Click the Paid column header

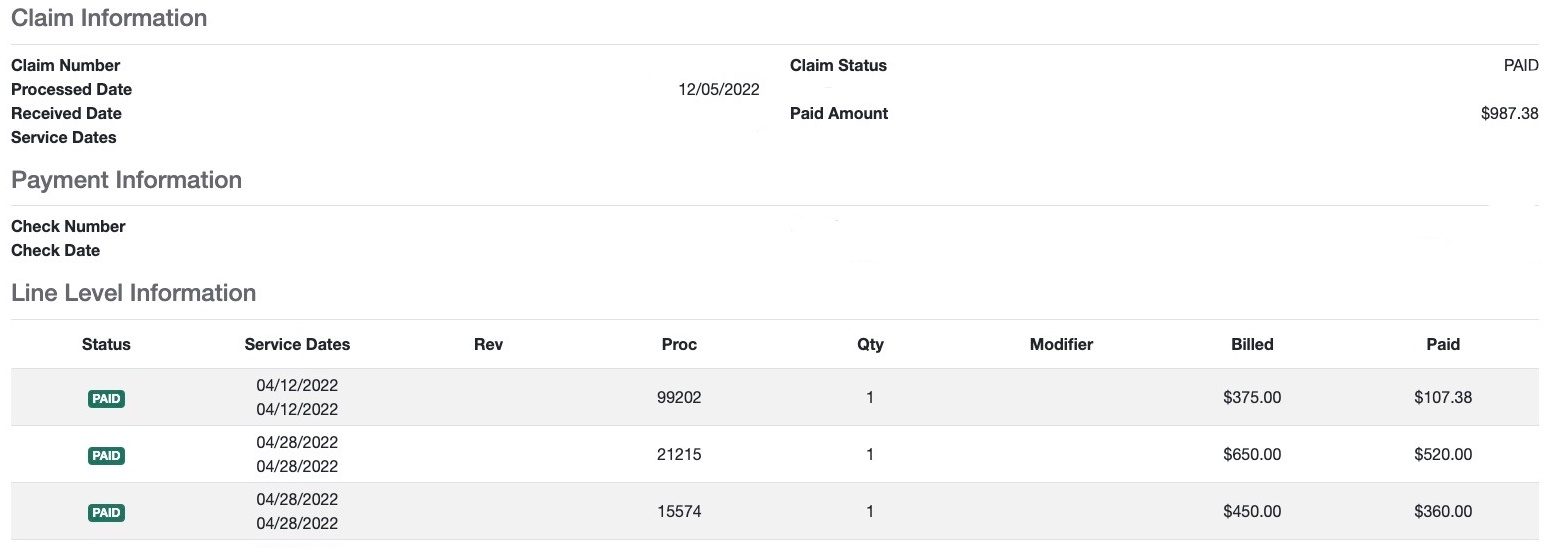coord(1443,344)
